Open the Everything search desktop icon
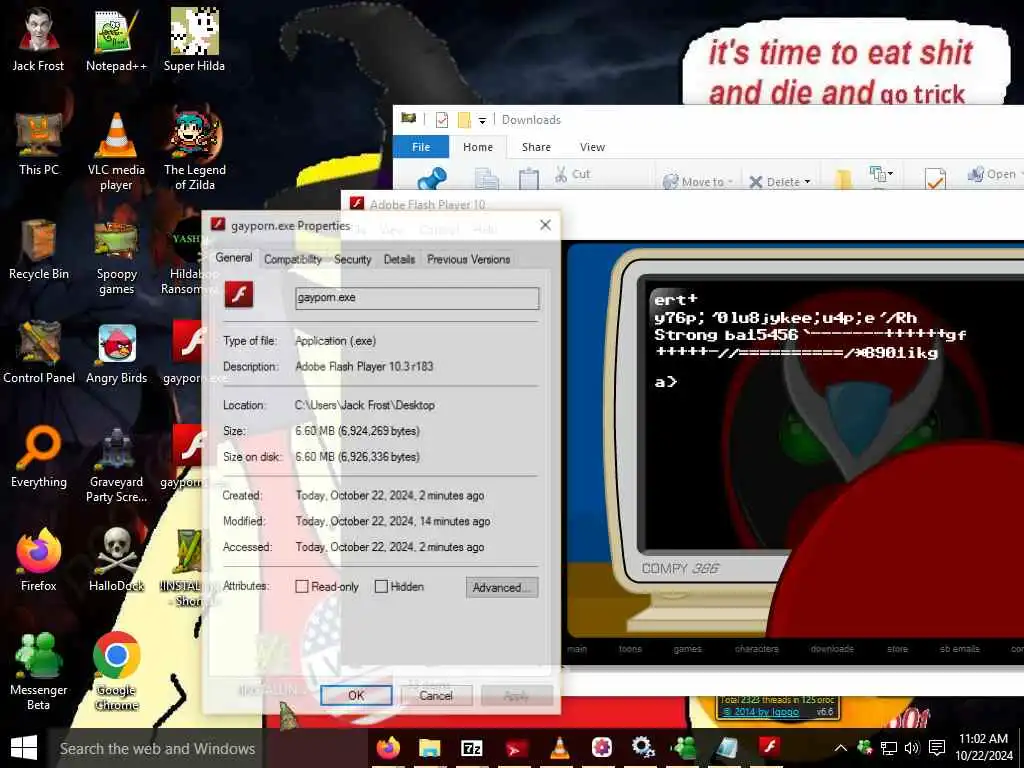Image resolution: width=1024 pixels, height=768 pixels. pos(39,456)
